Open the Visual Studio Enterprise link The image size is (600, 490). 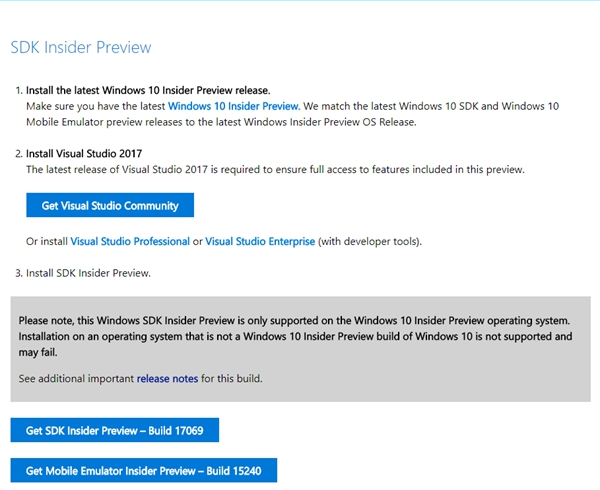click(x=260, y=242)
